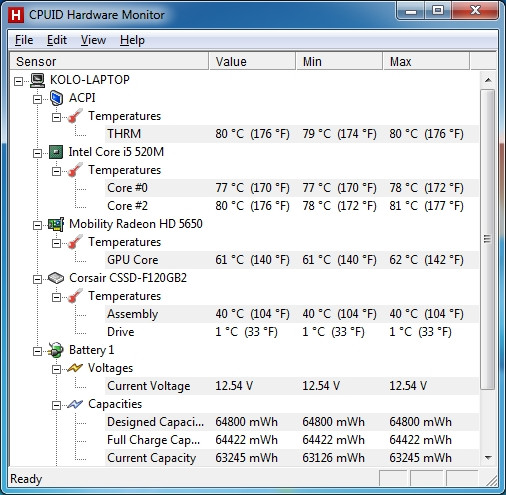Open the View menu

click(93, 40)
